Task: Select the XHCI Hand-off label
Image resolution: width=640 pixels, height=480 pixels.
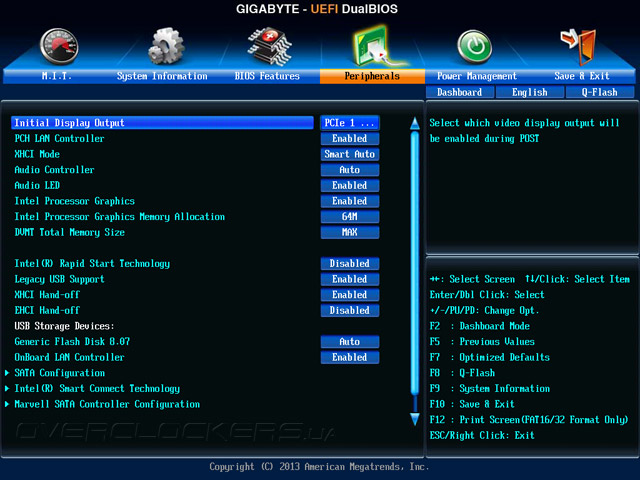Action: tap(47, 295)
